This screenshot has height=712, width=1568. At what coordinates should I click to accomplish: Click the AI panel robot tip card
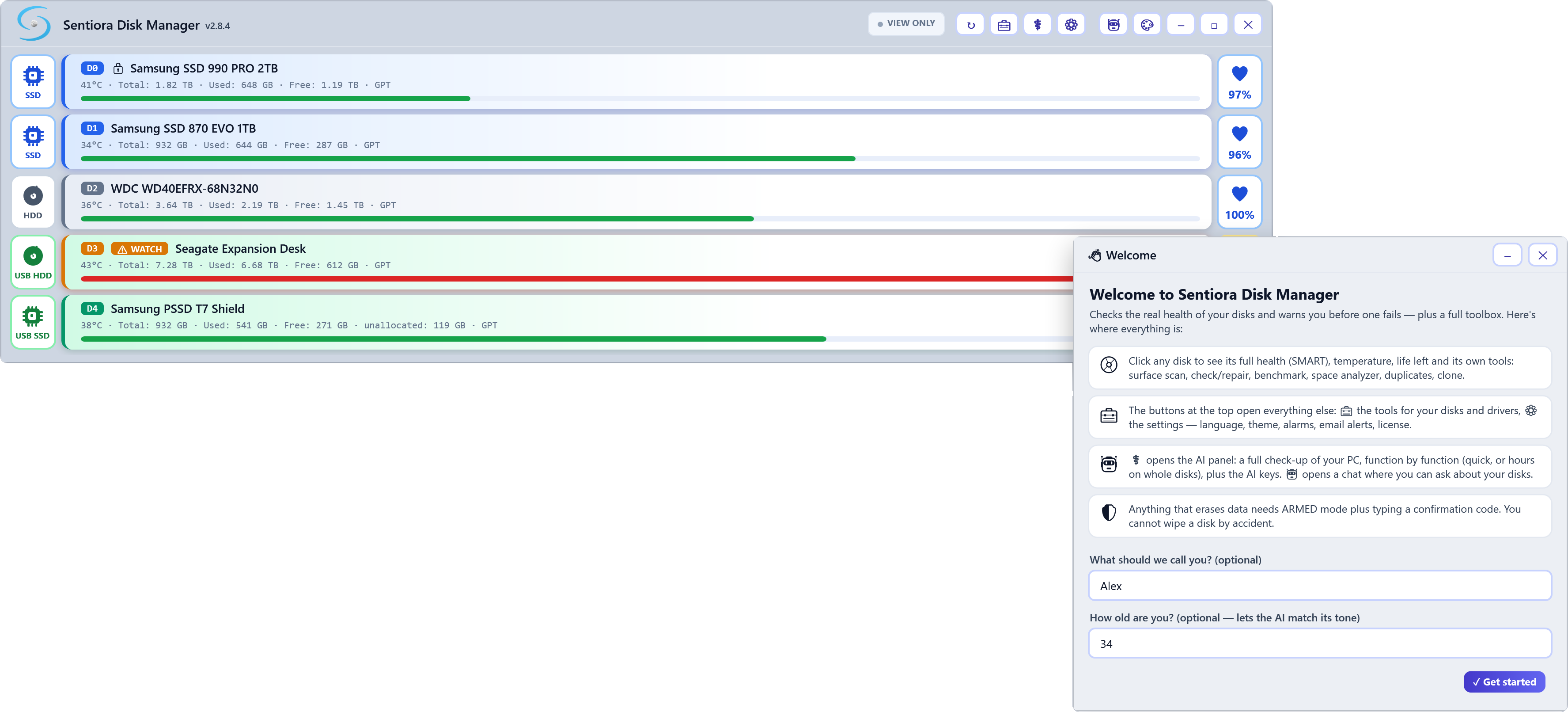[x=1320, y=467]
